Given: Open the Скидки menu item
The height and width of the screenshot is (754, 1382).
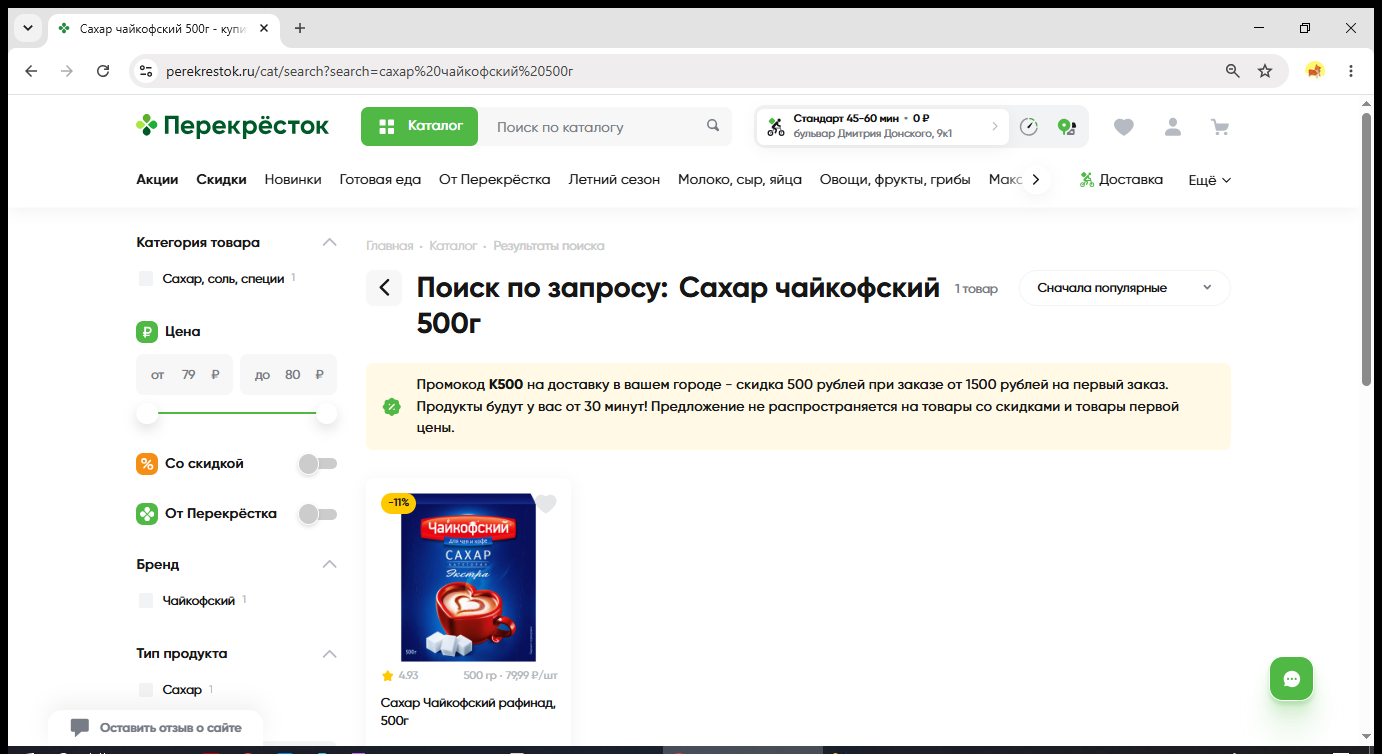Looking at the screenshot, I should point(221,180).
